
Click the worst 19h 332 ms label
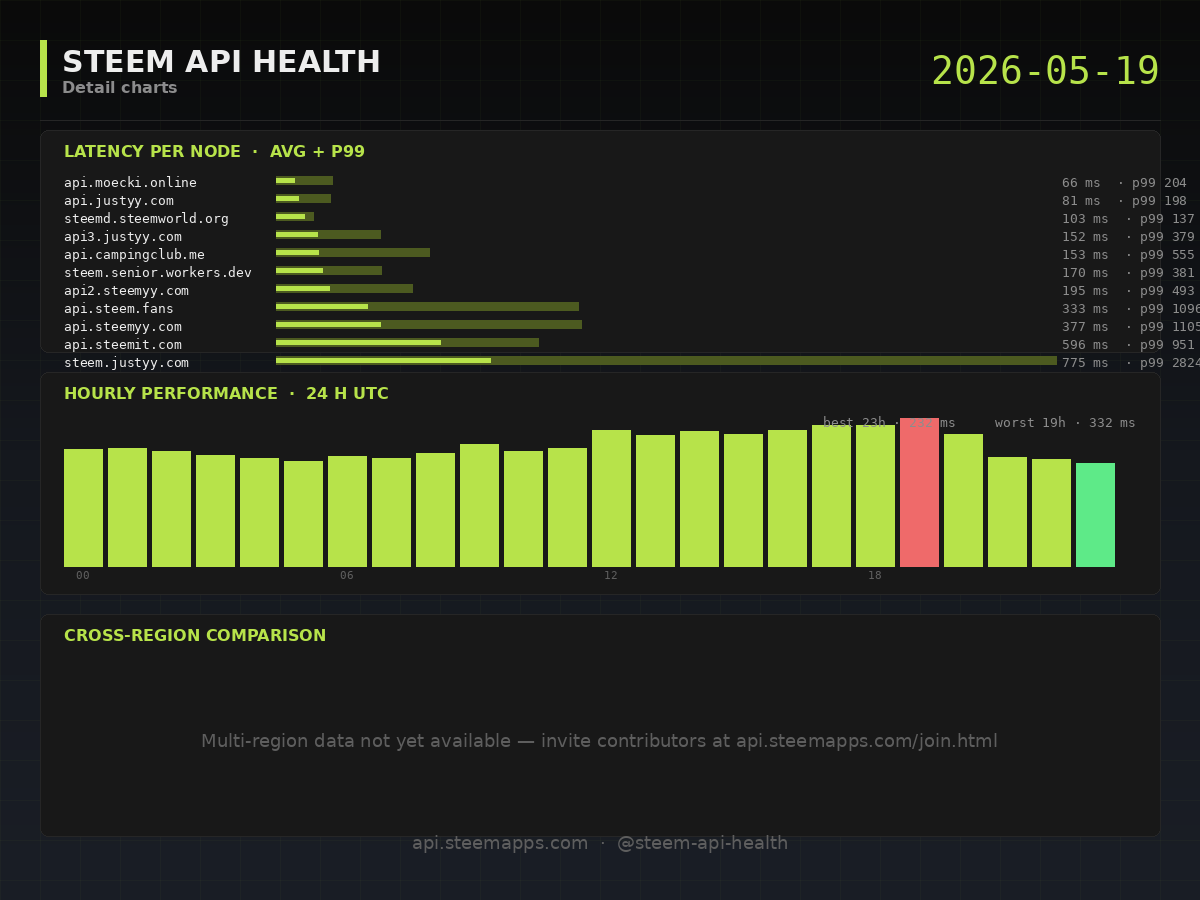pyautogui.click(x=1065, y=423)
